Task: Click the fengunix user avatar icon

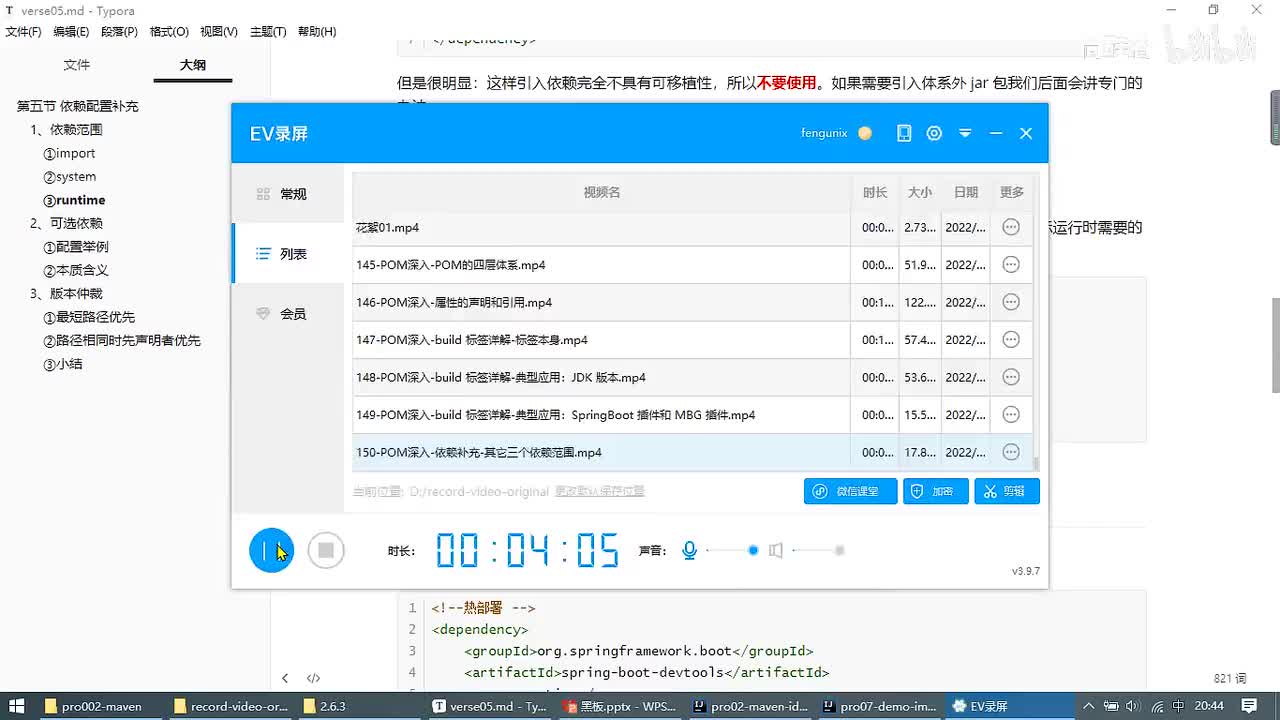Action: pos(865,133)
